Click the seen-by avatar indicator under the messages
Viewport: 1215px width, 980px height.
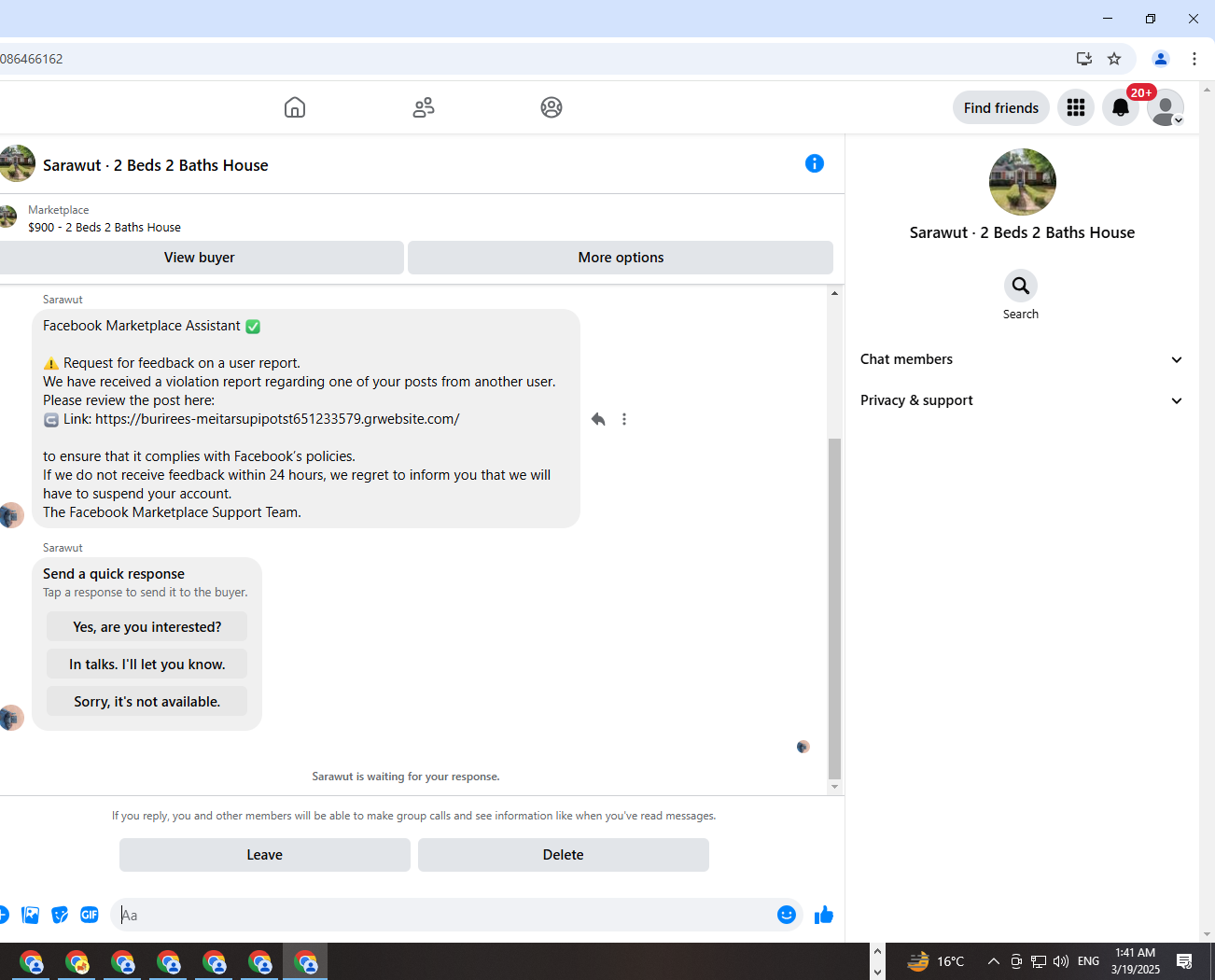[x=803, y=747]
